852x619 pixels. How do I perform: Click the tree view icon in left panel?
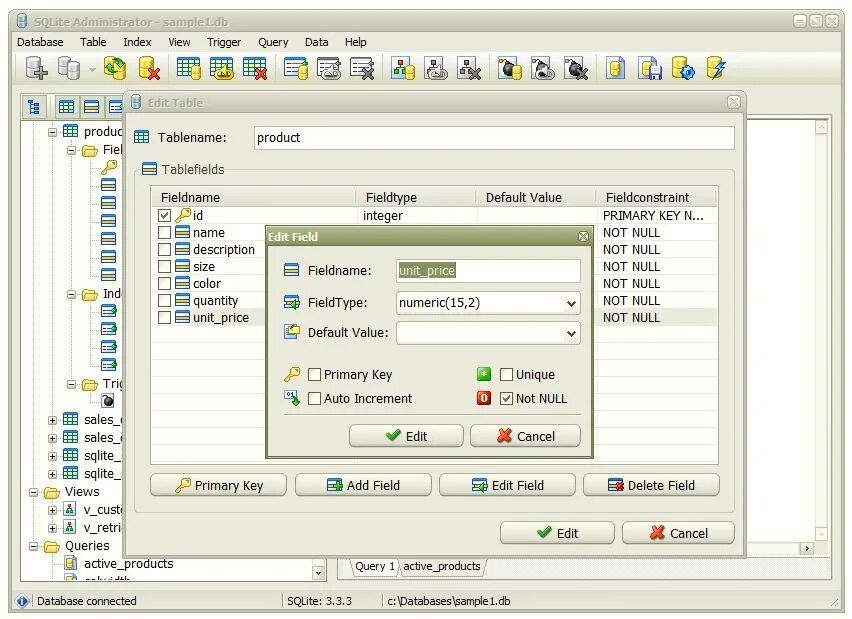pyautogui.click(x=34, y=107)
